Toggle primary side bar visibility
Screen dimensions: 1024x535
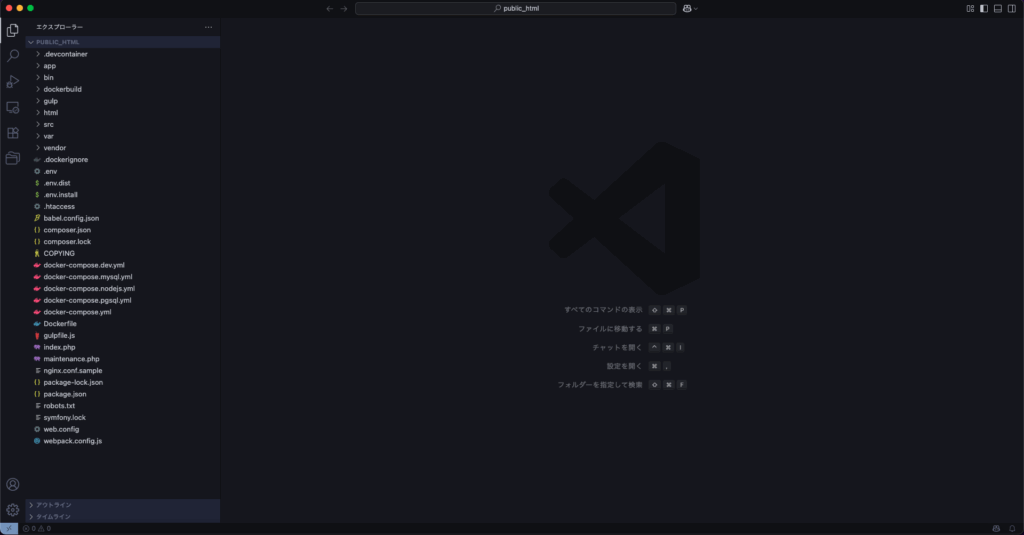tap(984, 8)
